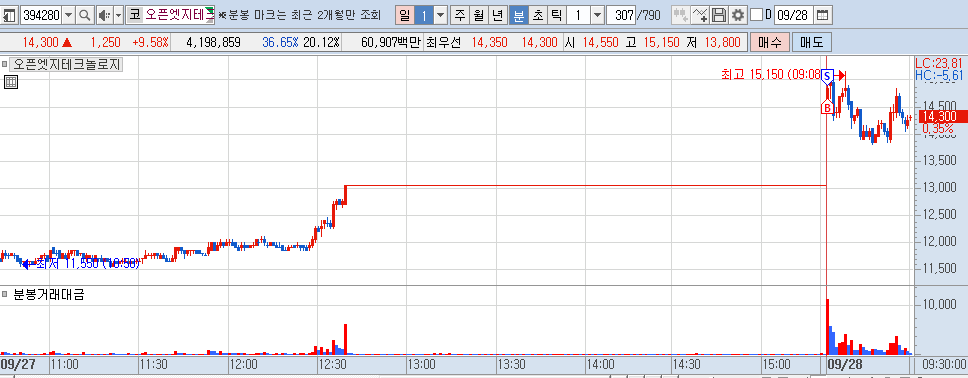The height and width of the screenshot is (378, 968).
Task: Click the red S sell marker on chart
Action: coord(828,76)
